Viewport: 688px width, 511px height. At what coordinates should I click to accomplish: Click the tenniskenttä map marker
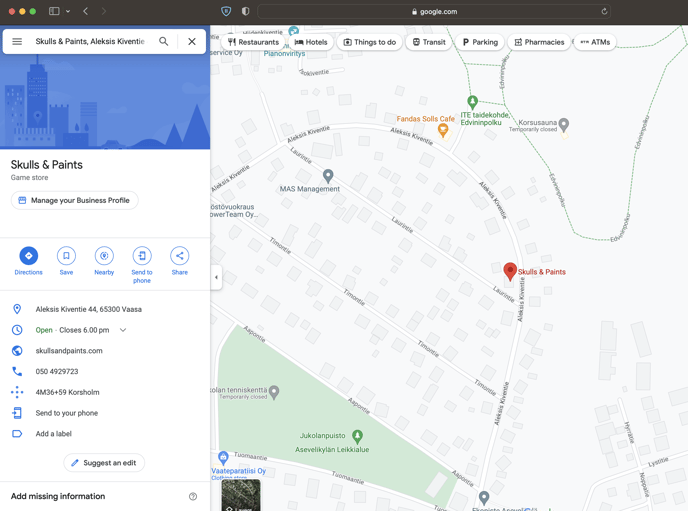[x=274, y=392]
